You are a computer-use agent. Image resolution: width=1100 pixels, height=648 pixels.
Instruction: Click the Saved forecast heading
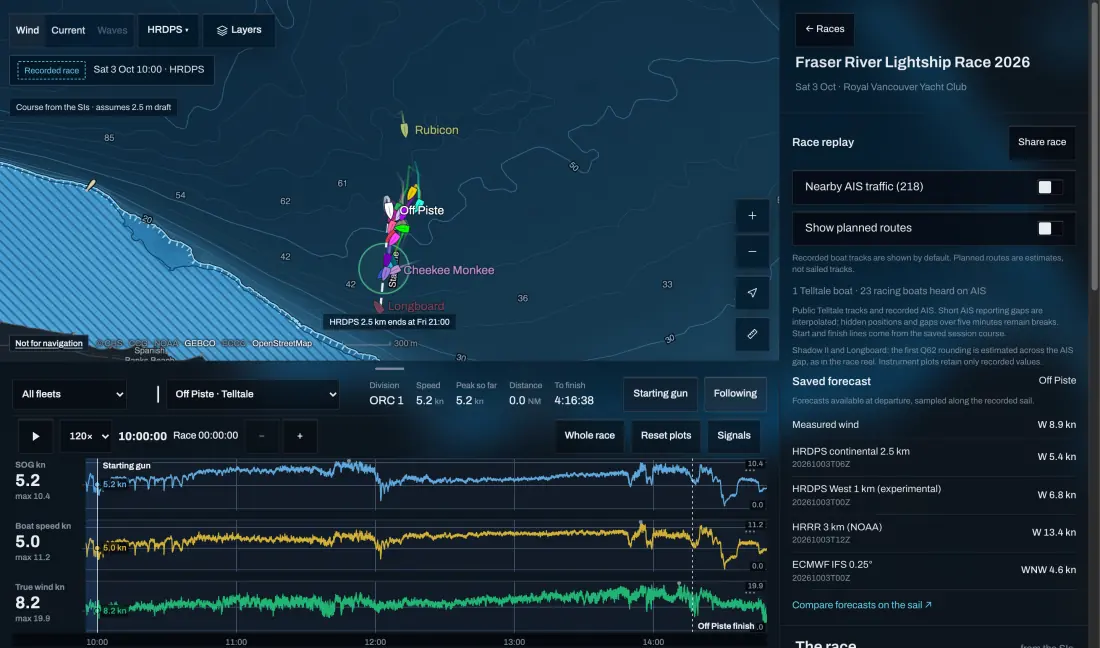tap(831, 382)
